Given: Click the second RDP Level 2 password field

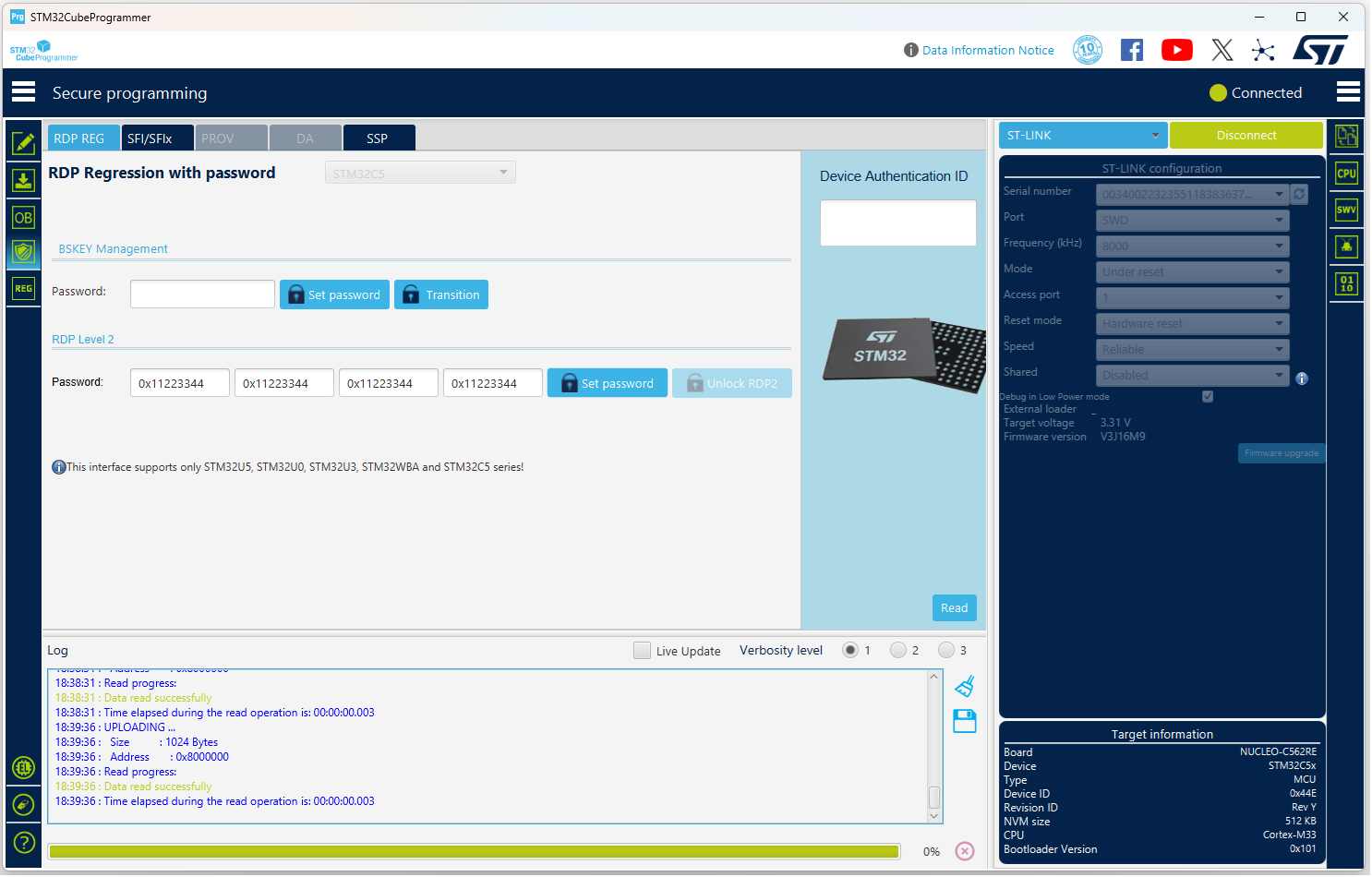Looking at the screenshot, I should pyautogui.click(x=284, y=383).
